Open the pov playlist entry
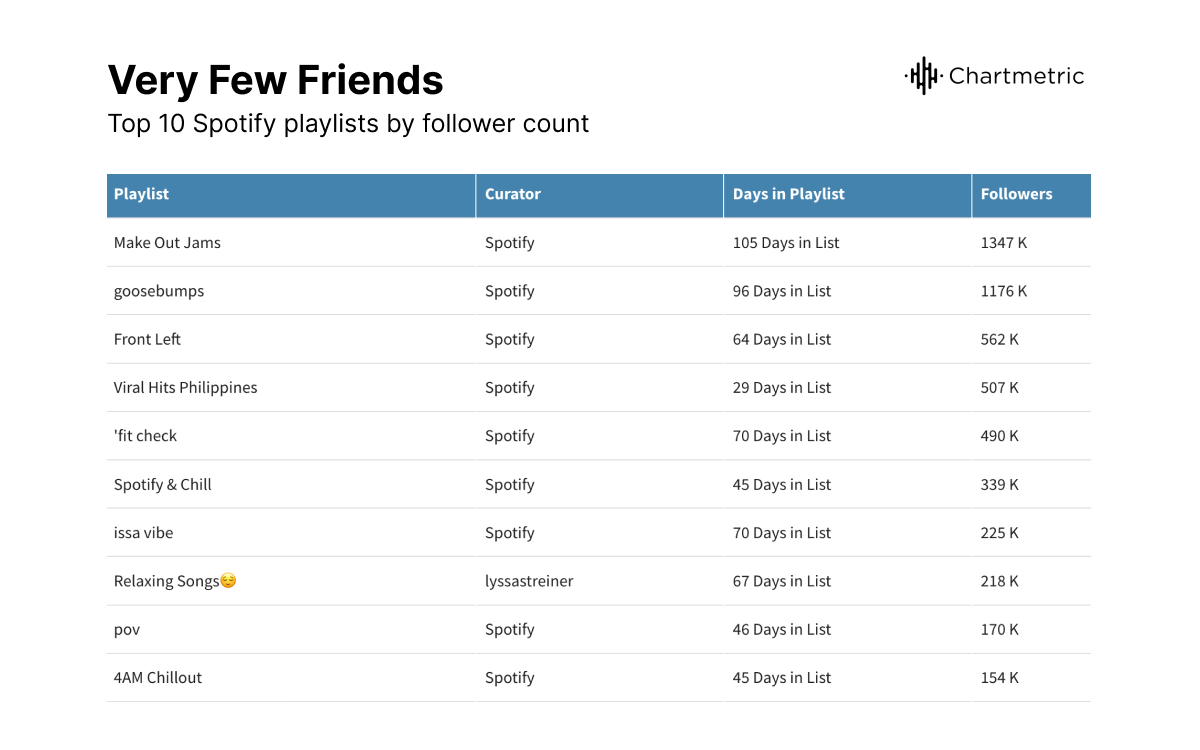Image resolution: width=1200 pixels, height=750 pixels. pos(126,629)
